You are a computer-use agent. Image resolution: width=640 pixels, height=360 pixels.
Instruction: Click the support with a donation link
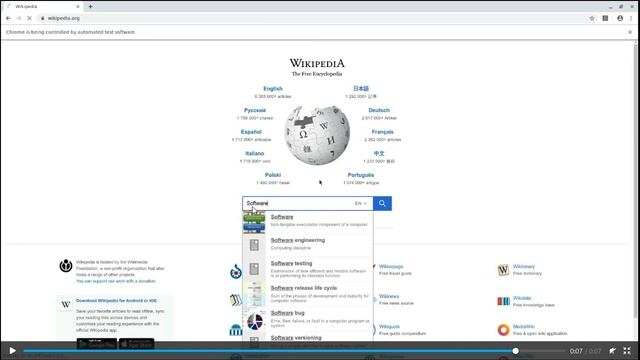click(x=116, y=281)
